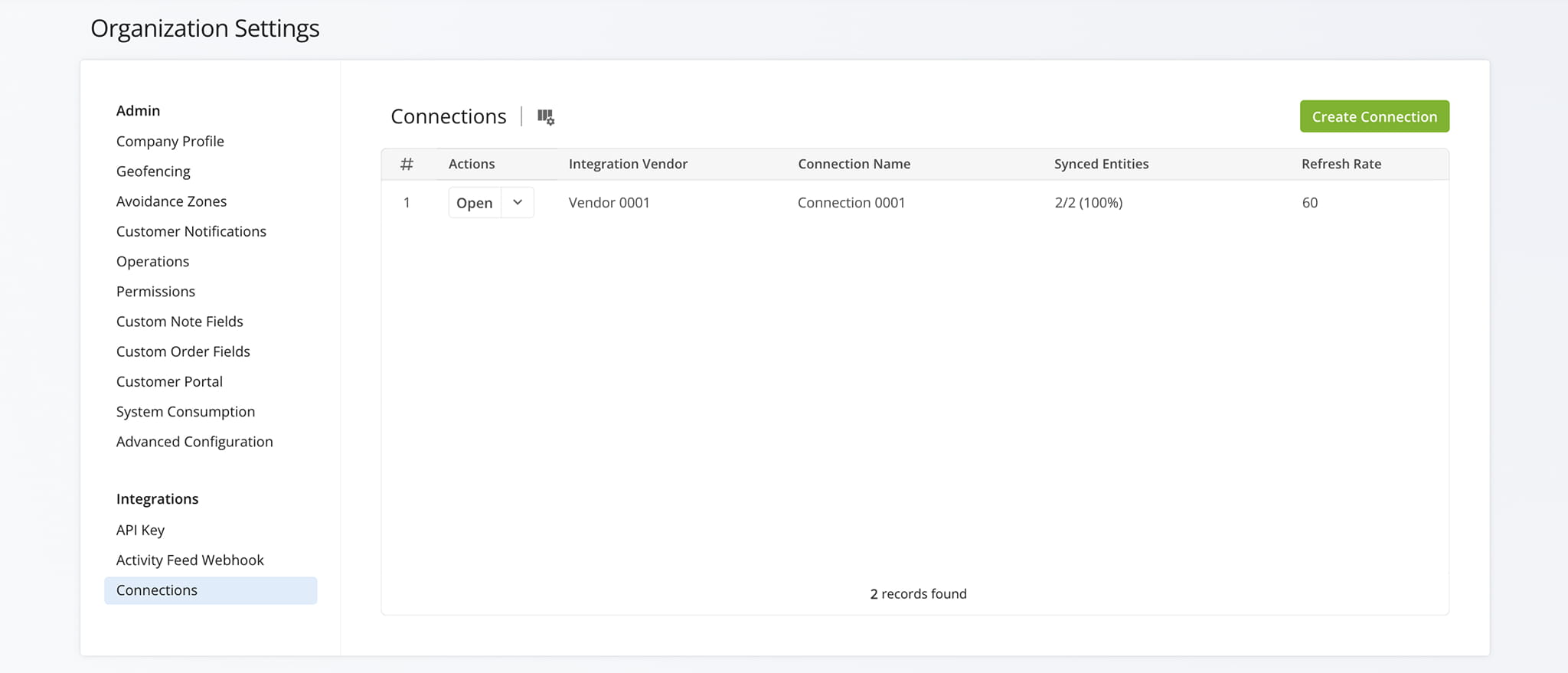Click Connections in the Integrations sidebar
1568x673 pixels.
pyautogui.click(x=157, y=590)
